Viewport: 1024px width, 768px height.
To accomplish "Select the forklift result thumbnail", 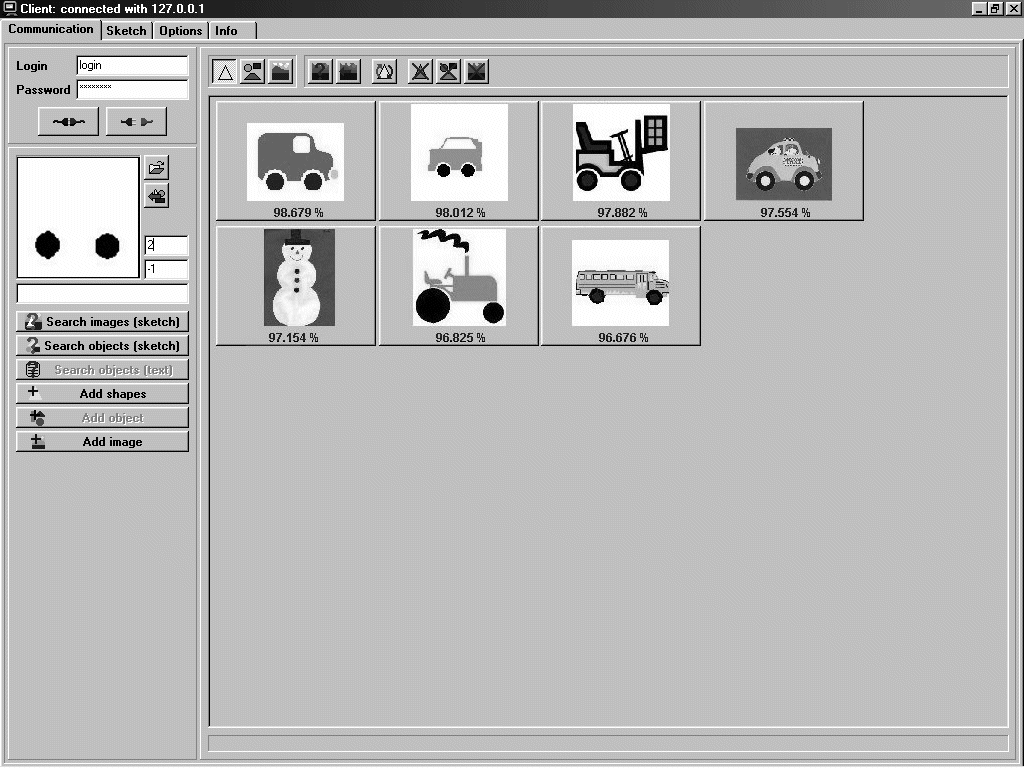I will coord(621,152).
